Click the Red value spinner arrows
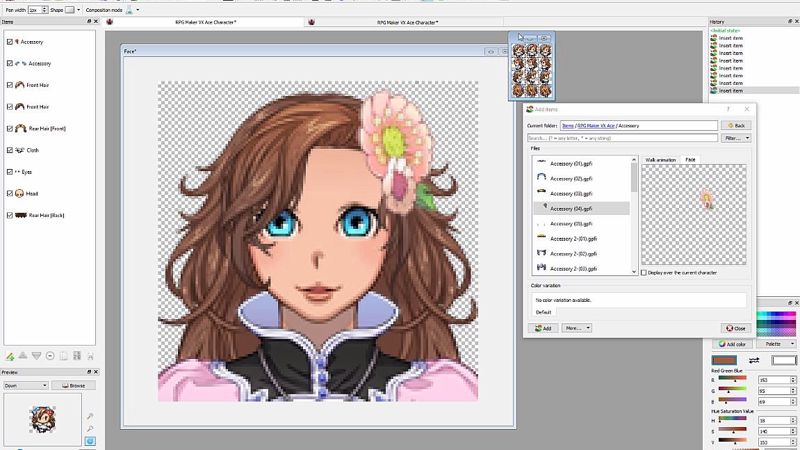This screenshot has width=800, height=450. (793, 380)
